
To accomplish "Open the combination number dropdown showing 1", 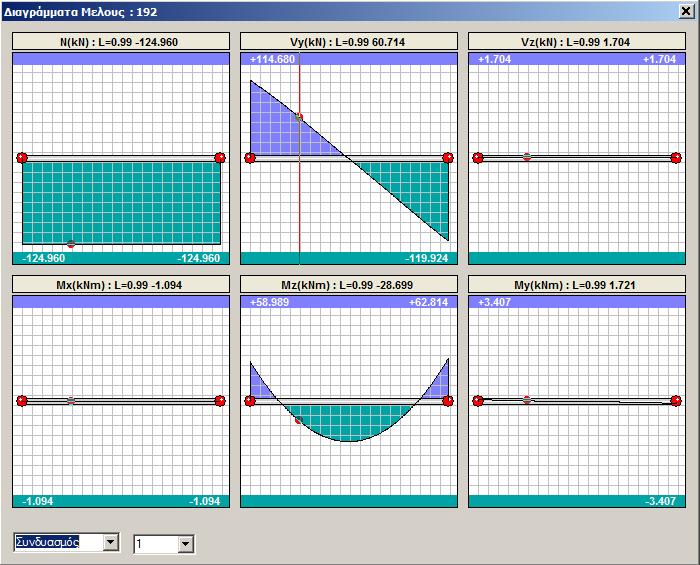I will pos(185,544).
